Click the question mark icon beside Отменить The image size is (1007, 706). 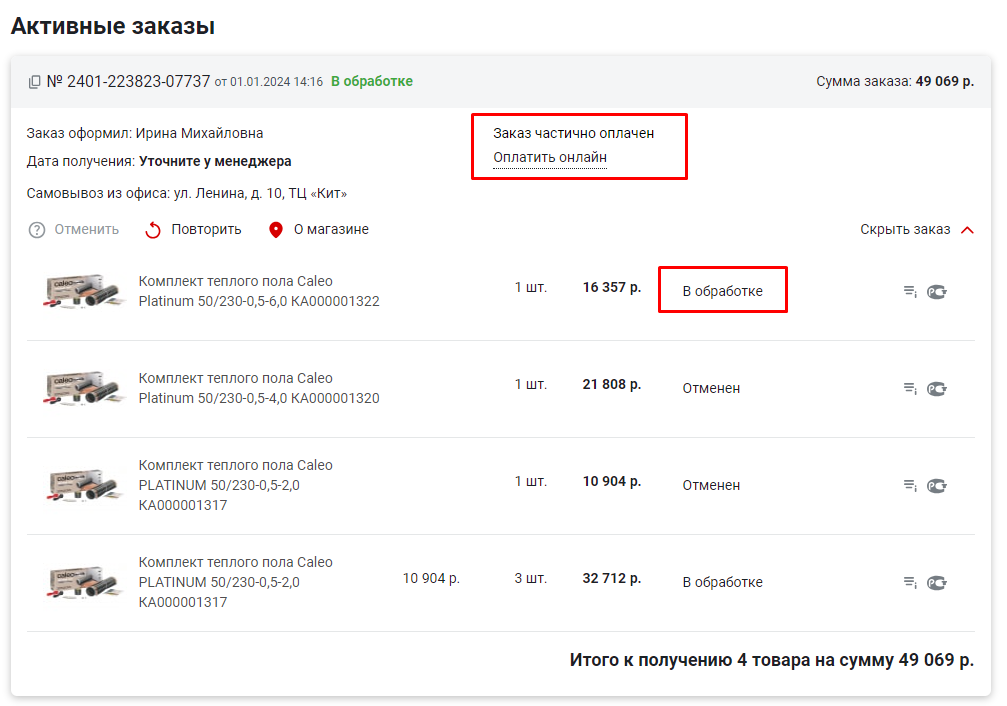point(37,229)
